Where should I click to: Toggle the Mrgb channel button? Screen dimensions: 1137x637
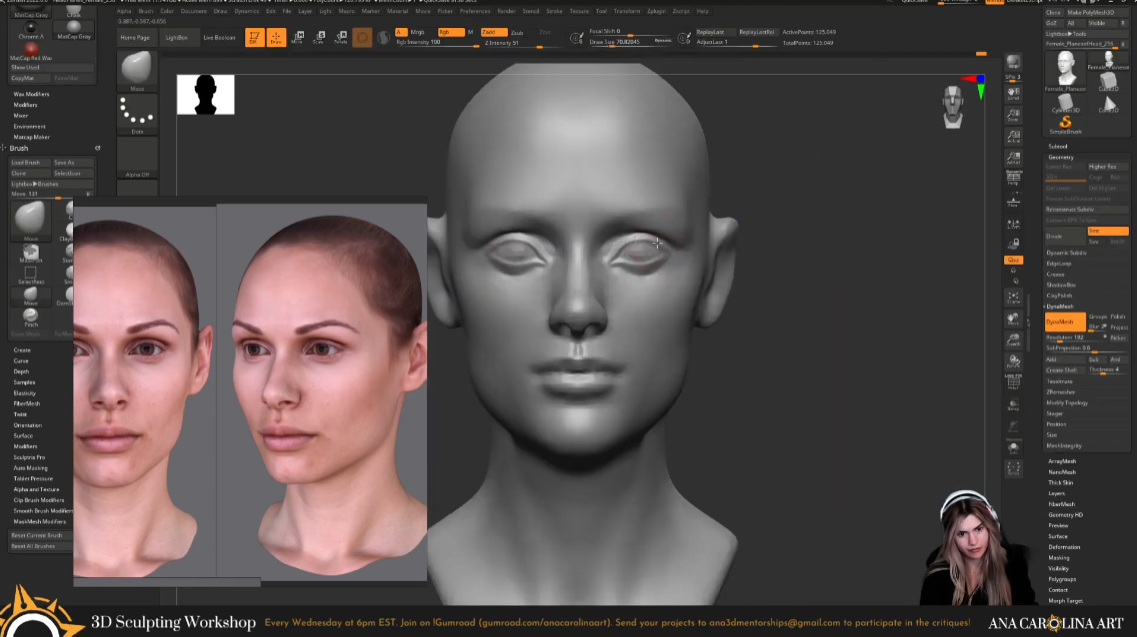(418, 32)
